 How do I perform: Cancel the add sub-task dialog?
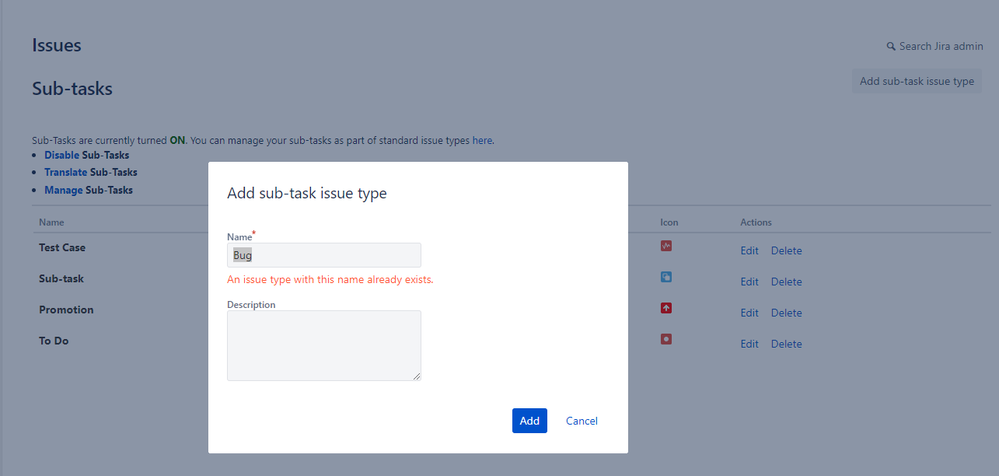click(x=582, y=421)
